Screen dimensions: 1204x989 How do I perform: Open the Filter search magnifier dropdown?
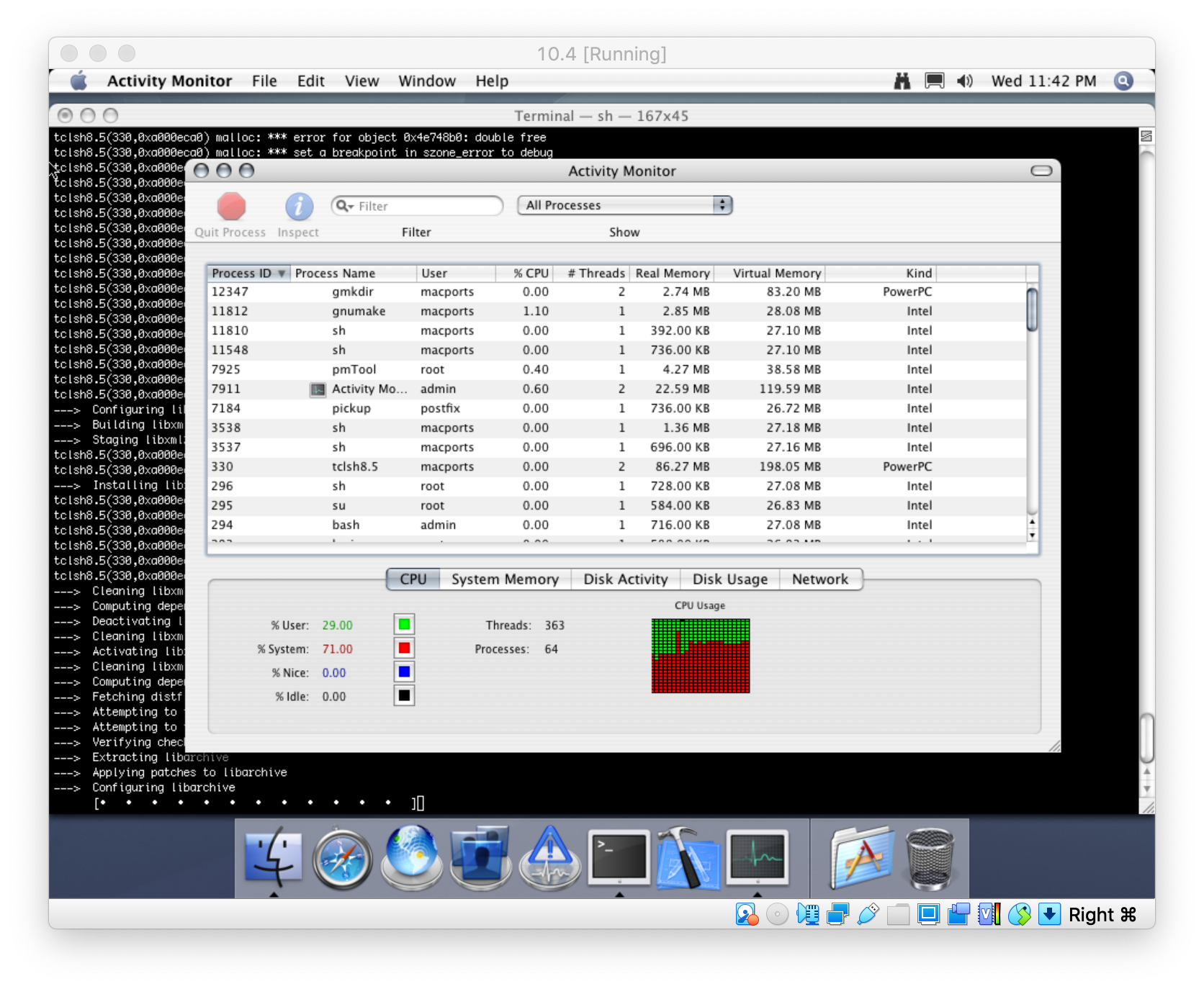346,206
